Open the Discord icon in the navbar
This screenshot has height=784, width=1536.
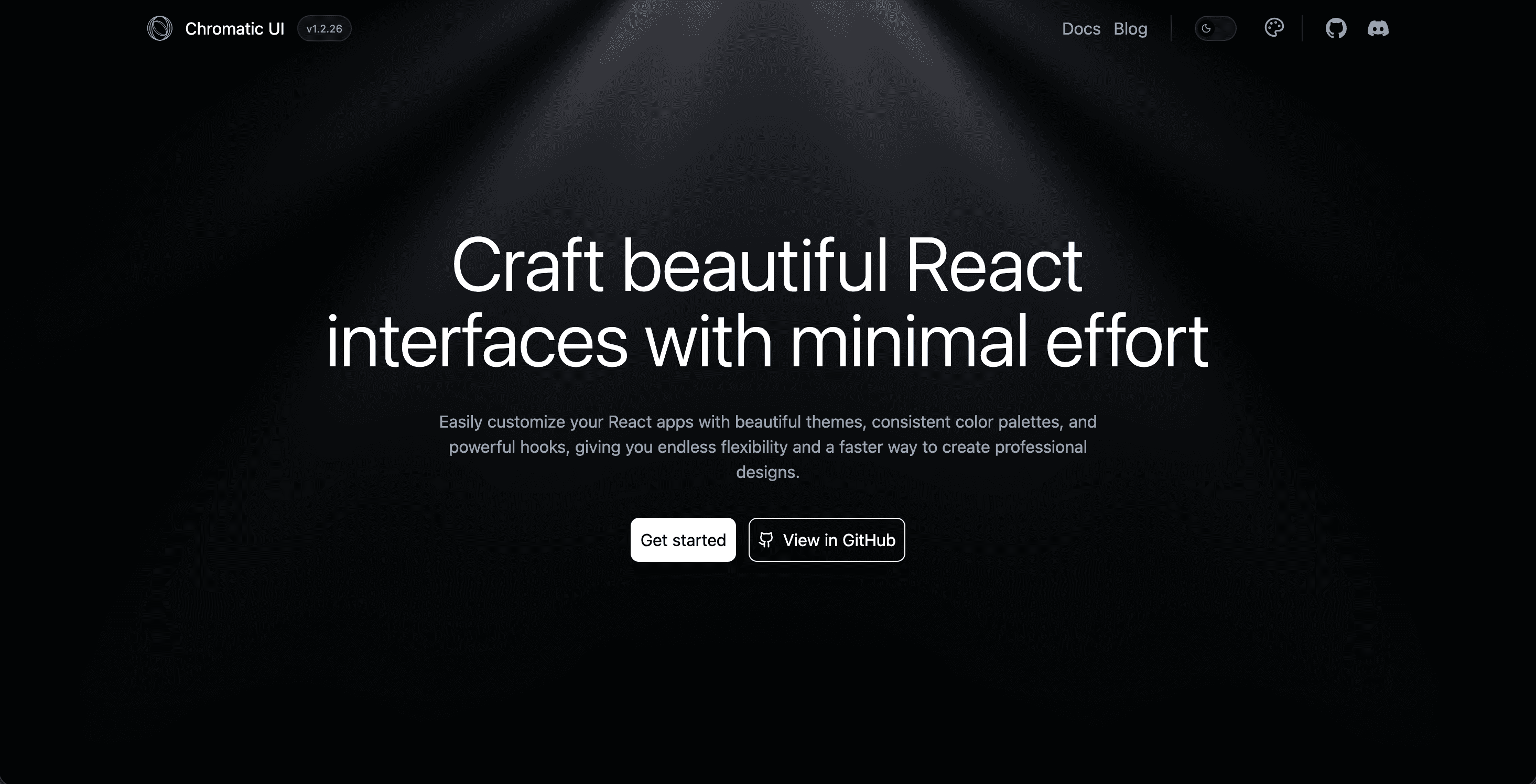pos(1377,29)
